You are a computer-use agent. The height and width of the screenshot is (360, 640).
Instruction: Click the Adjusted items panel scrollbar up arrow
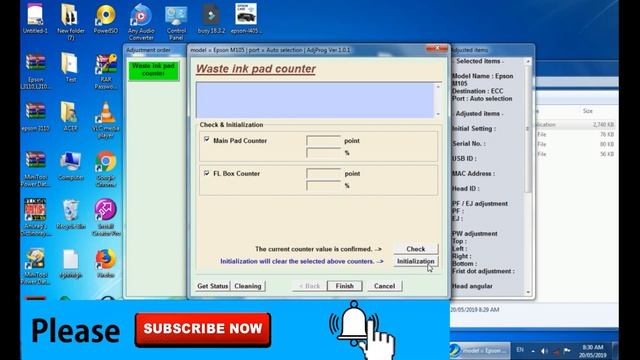point(528,61)
